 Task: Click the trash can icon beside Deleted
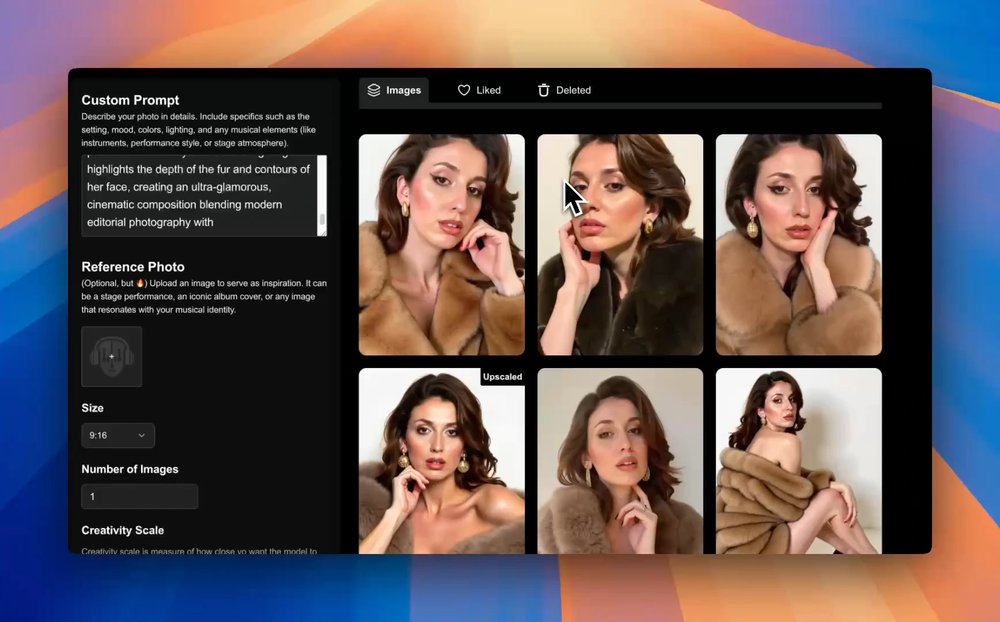(544, 90)
